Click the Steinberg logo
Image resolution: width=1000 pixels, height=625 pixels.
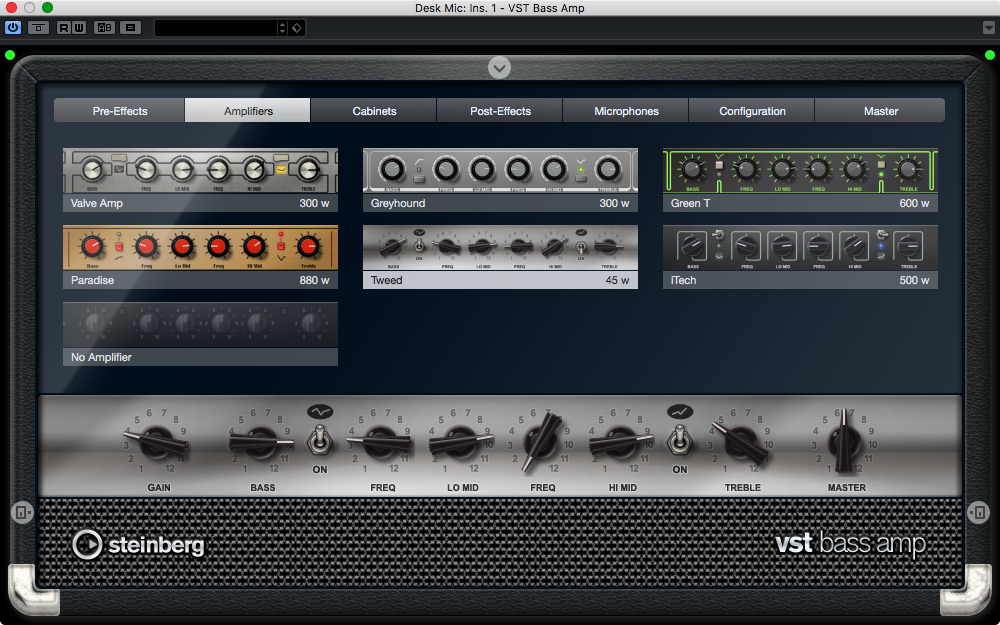pyautogui.click(x=138, y=544)
